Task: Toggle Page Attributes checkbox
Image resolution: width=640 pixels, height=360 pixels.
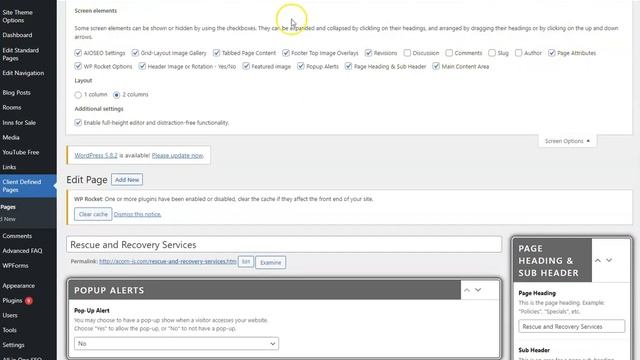Action: point(551,53)
